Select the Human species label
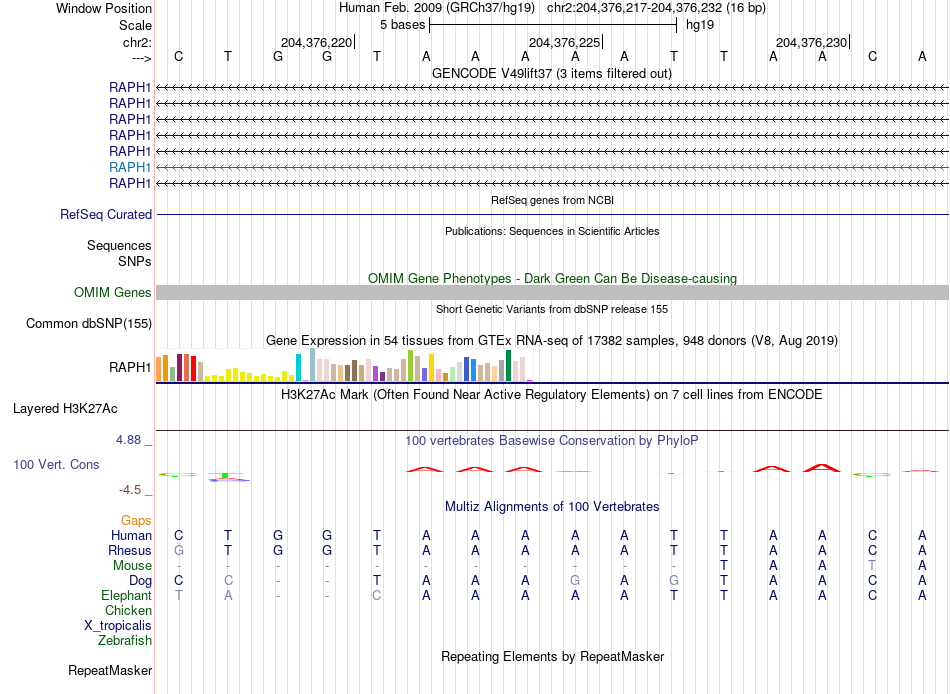This screenshot has height=694, width=950. tap(131, 536)
